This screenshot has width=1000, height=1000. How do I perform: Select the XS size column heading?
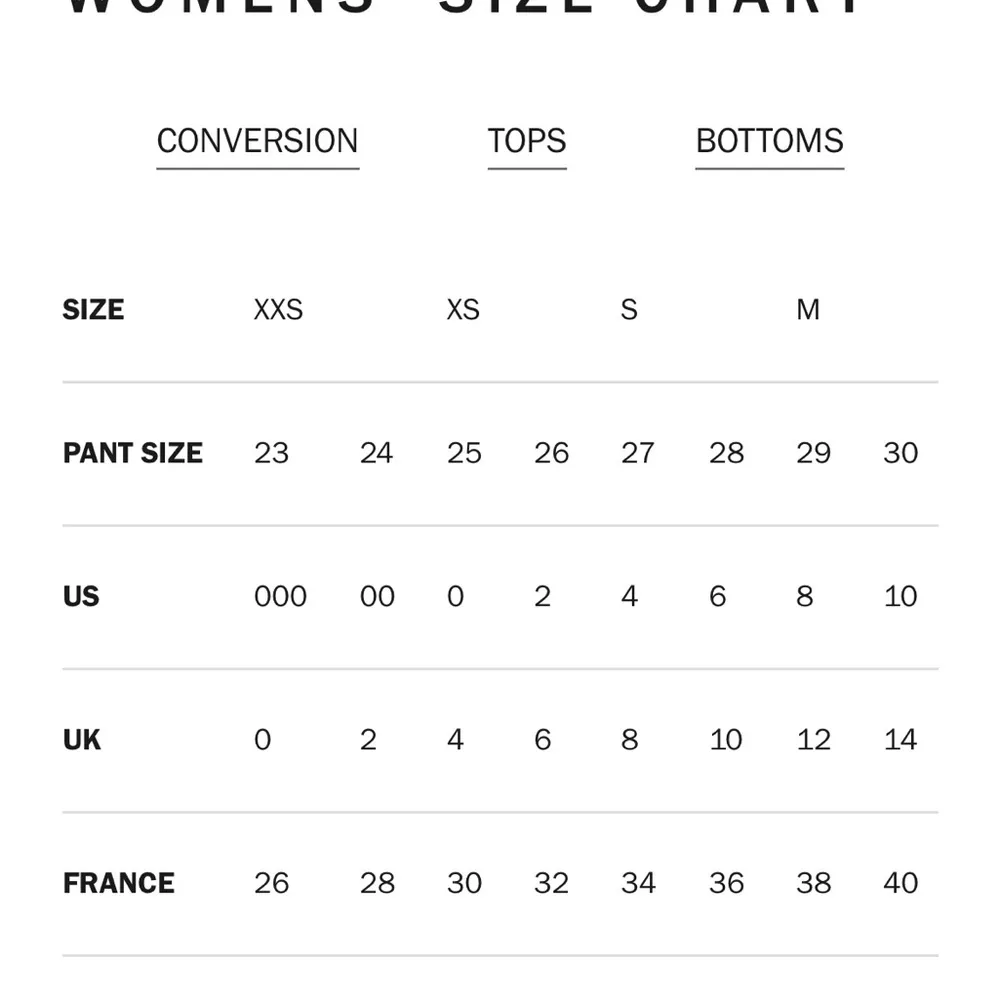coord(463,310)
